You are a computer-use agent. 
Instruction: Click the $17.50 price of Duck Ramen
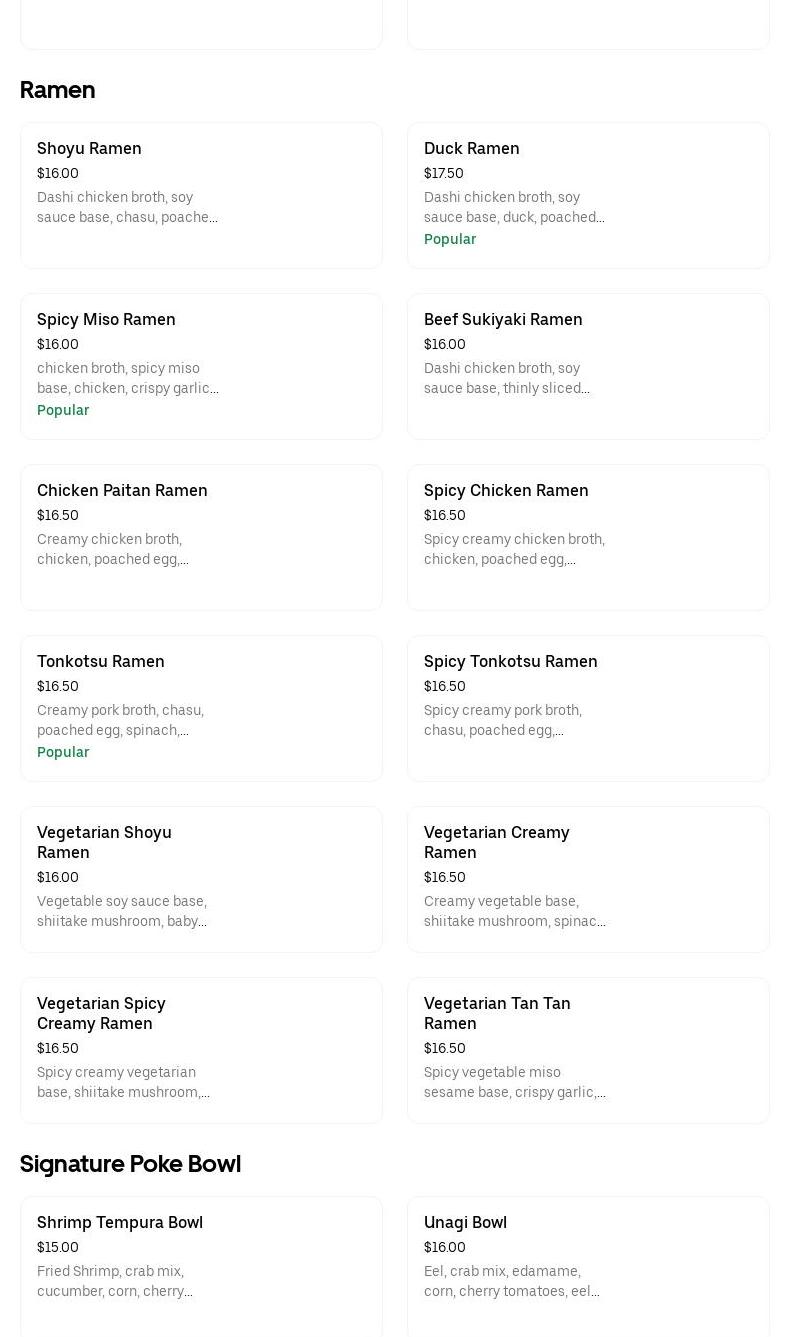[443, 173]
